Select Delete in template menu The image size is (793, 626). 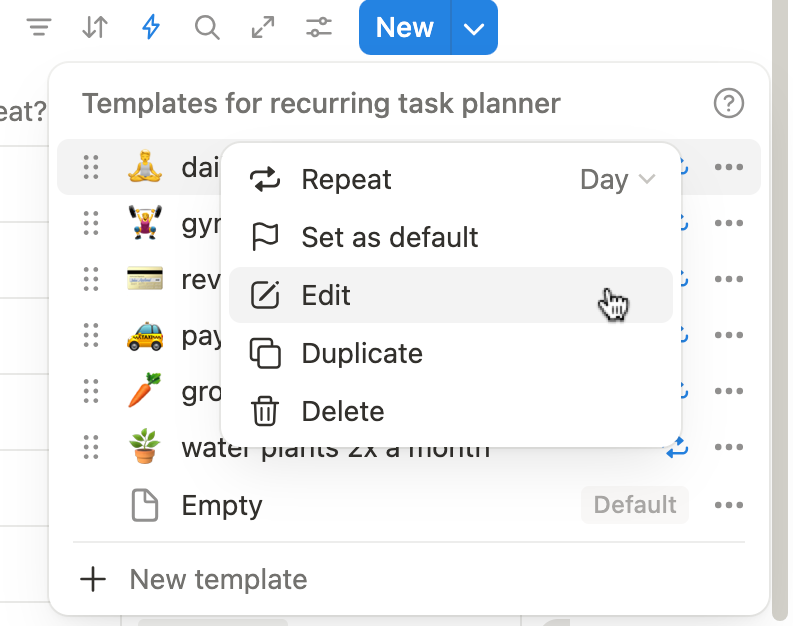(451, 411)
